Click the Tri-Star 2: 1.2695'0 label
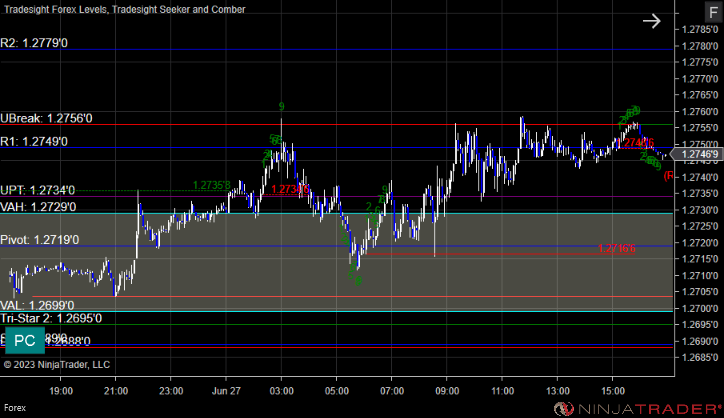The width and height of the screenshot is (724, 418). [x=51, y=318]
